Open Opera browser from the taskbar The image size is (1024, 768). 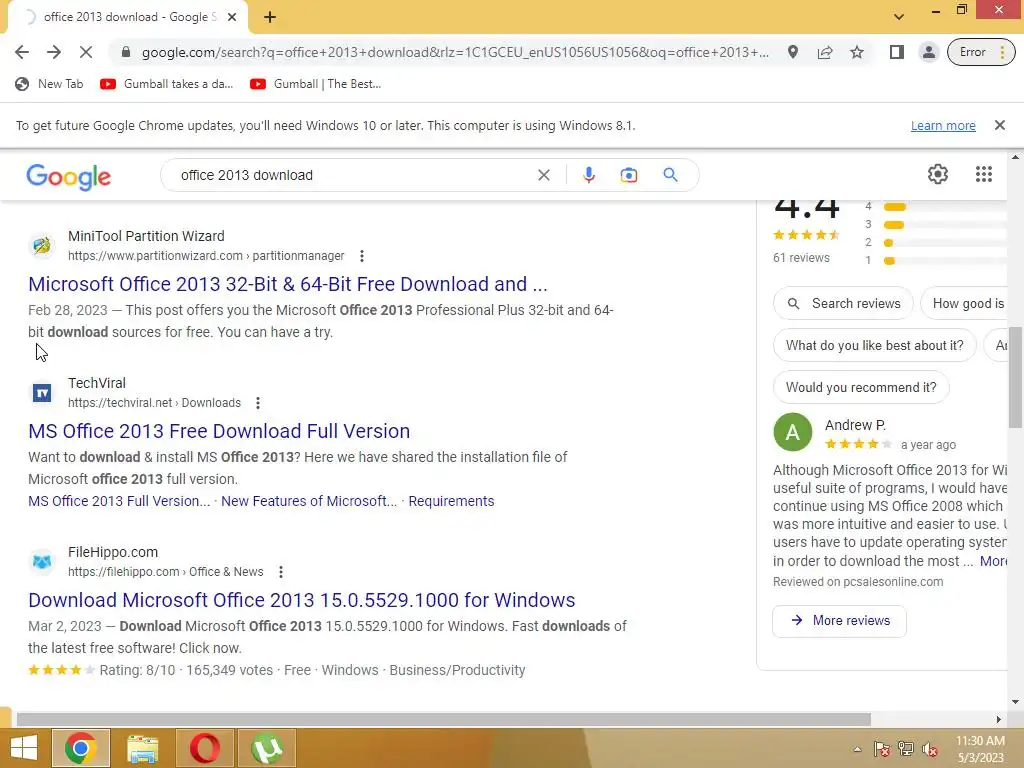click(204, 748)
